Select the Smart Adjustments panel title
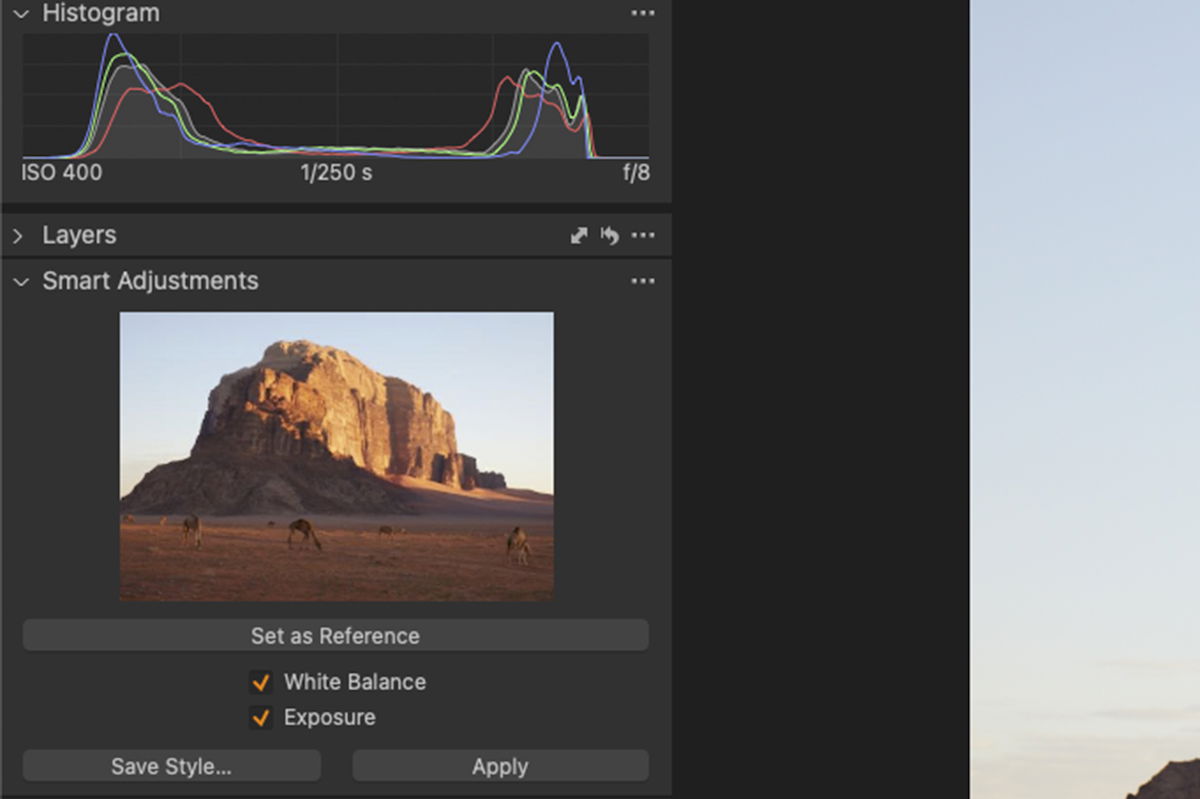Screen dimensions: 1200x799 (150, 281)
